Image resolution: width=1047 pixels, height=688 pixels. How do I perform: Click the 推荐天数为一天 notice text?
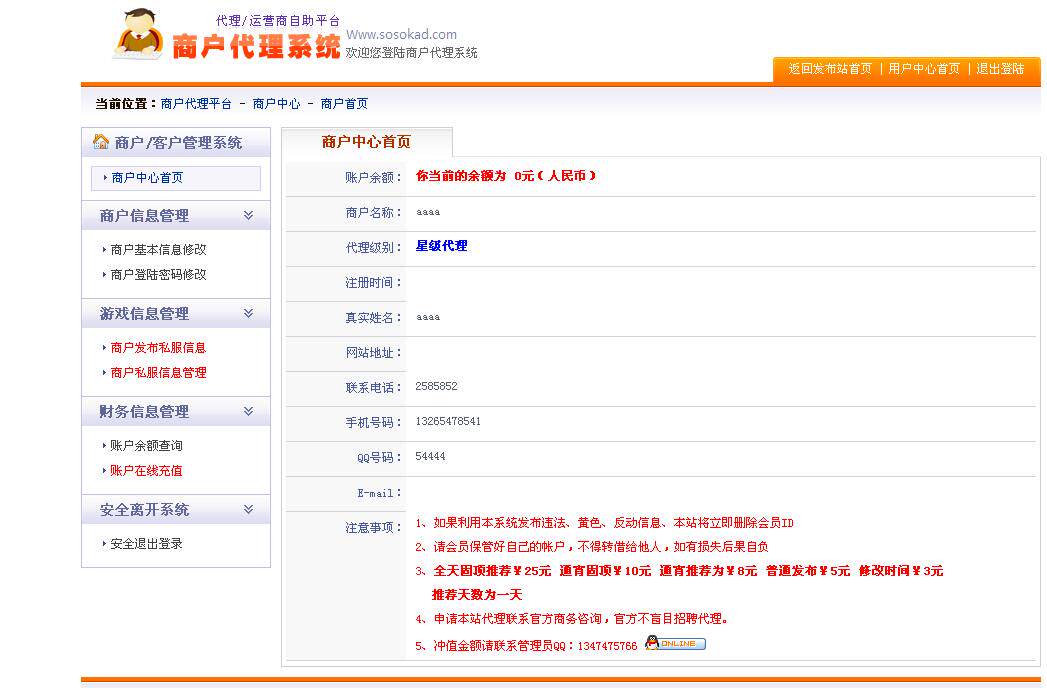[477, 595]
